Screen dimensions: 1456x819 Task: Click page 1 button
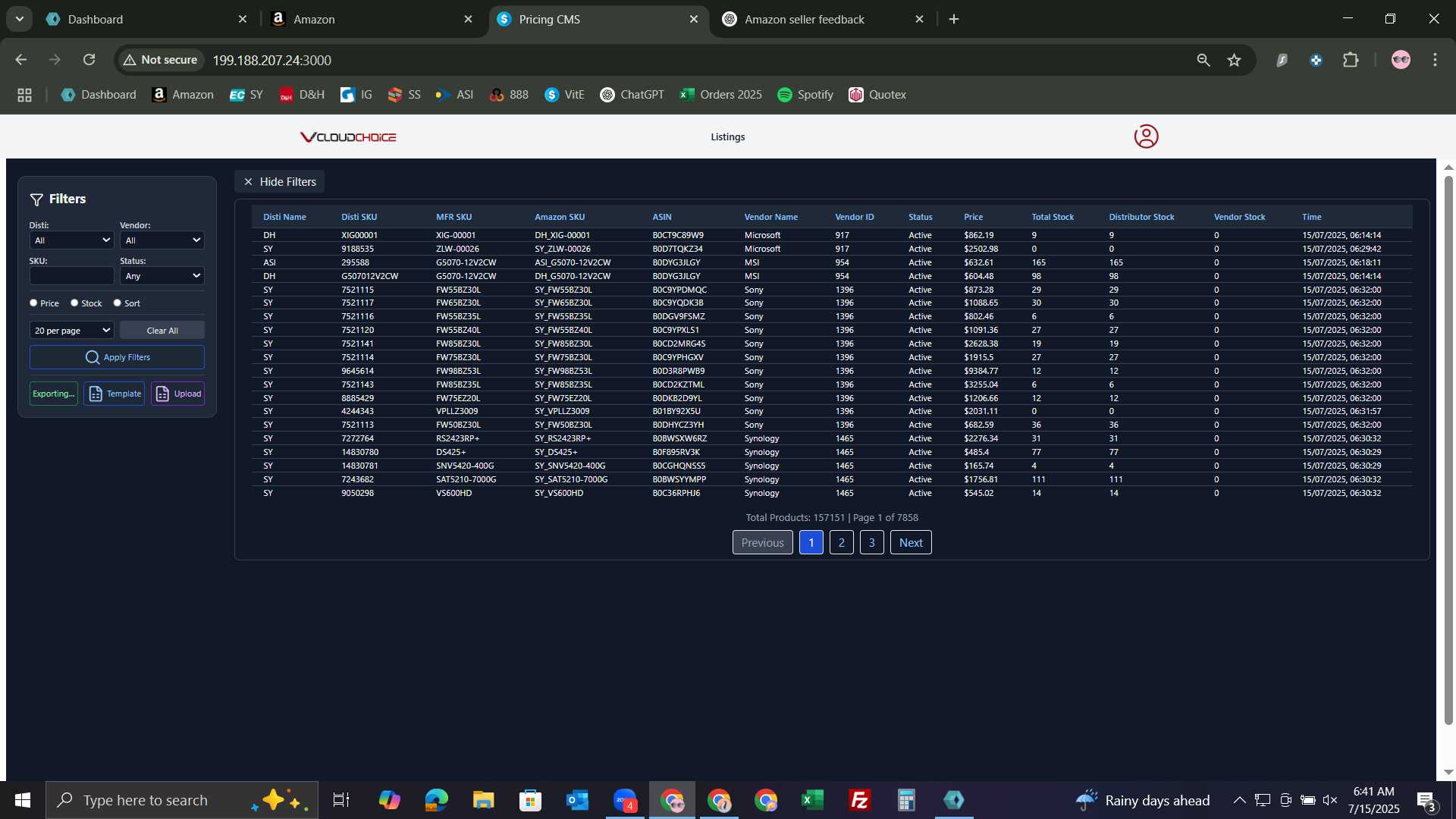(811, 542)
